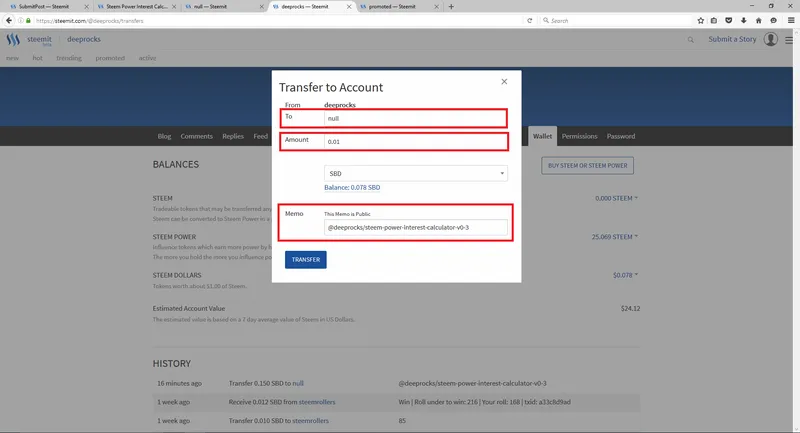Screen dimensions: 800x433
Task: Open the Feed tab
Action: [x=260, y=136]
